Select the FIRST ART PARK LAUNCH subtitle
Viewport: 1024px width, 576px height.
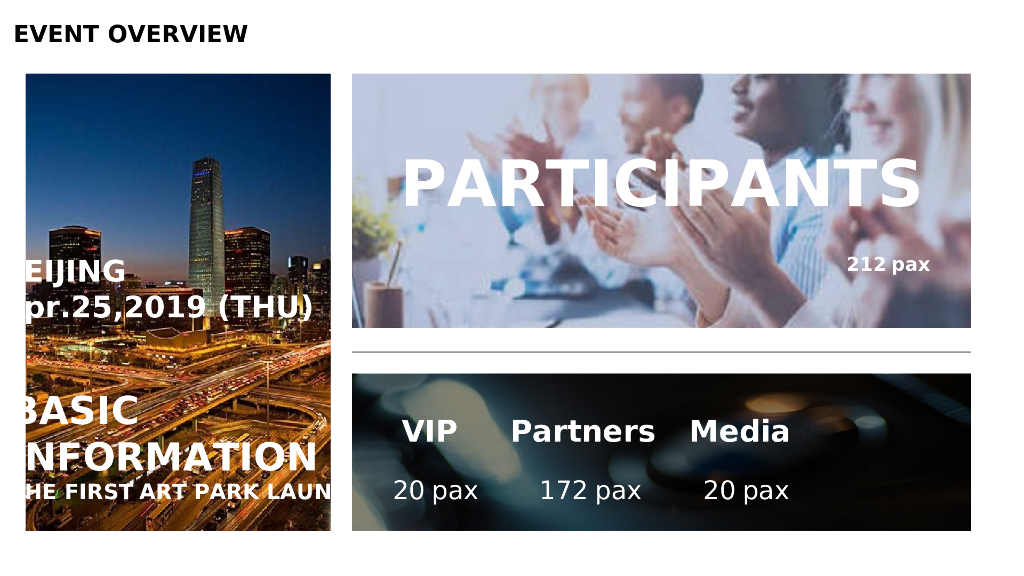[178, 492]
